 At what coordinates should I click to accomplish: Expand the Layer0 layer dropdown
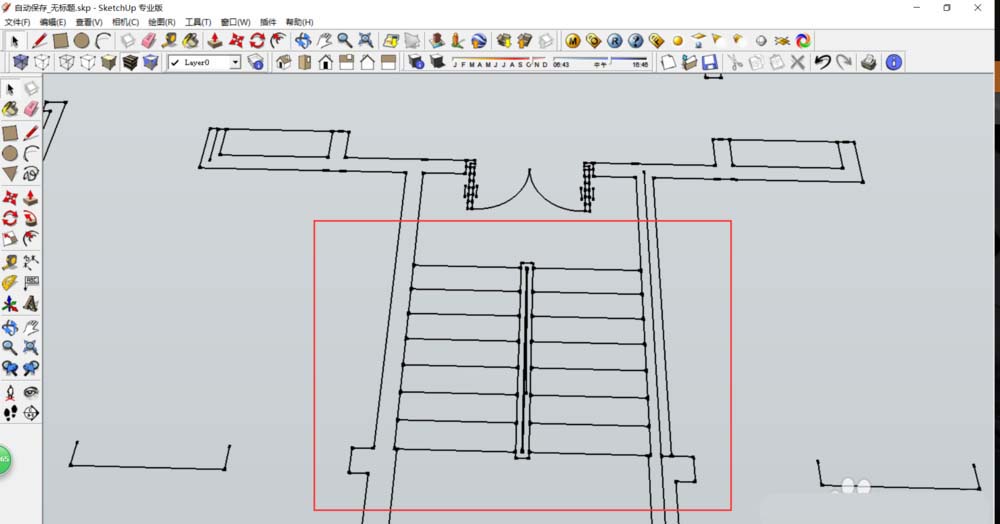(x=235, y=62)
